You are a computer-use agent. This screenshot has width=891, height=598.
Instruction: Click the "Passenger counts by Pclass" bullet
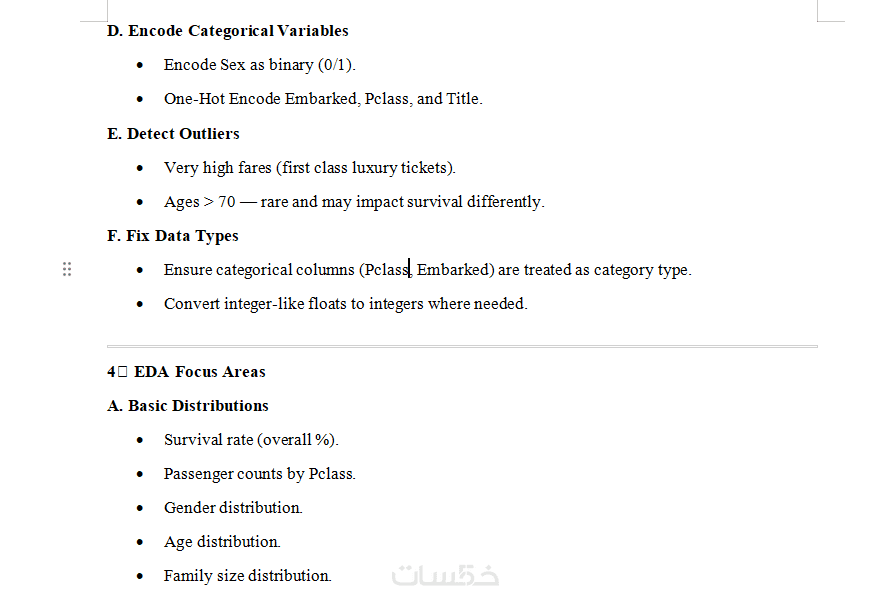tap(259, 474)
